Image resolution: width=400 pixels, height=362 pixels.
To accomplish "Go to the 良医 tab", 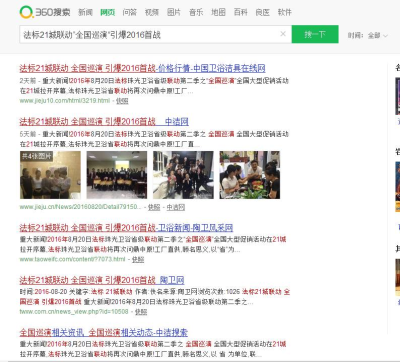I will (263, 12).
